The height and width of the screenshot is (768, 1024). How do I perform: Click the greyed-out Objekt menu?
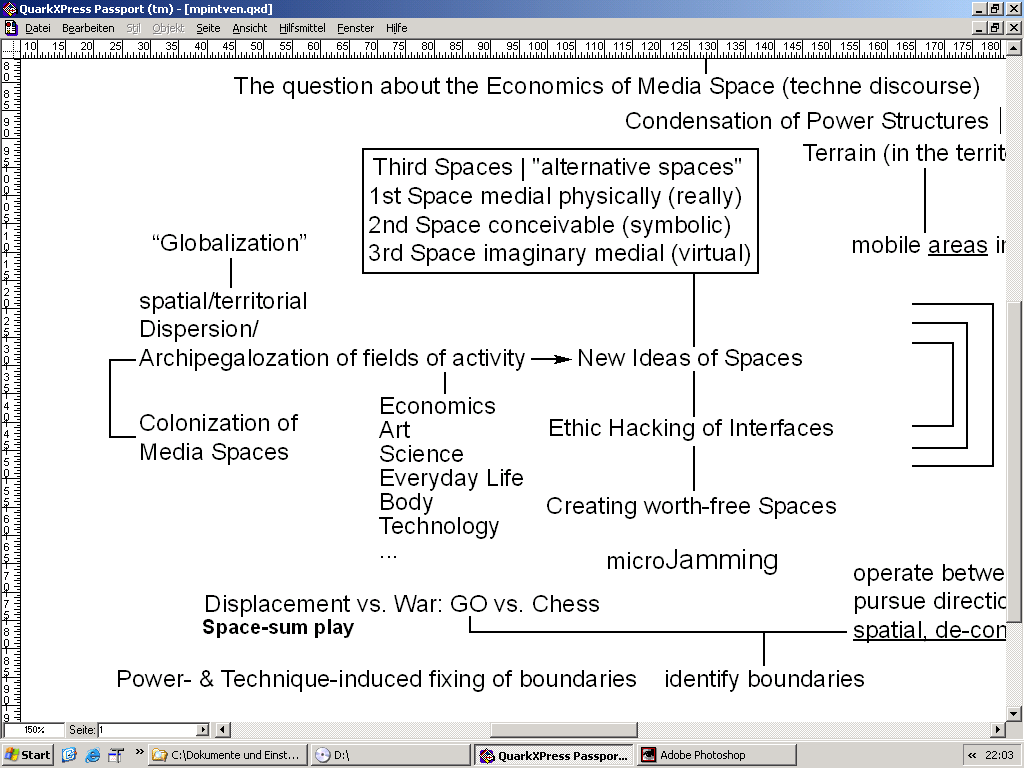168,28
